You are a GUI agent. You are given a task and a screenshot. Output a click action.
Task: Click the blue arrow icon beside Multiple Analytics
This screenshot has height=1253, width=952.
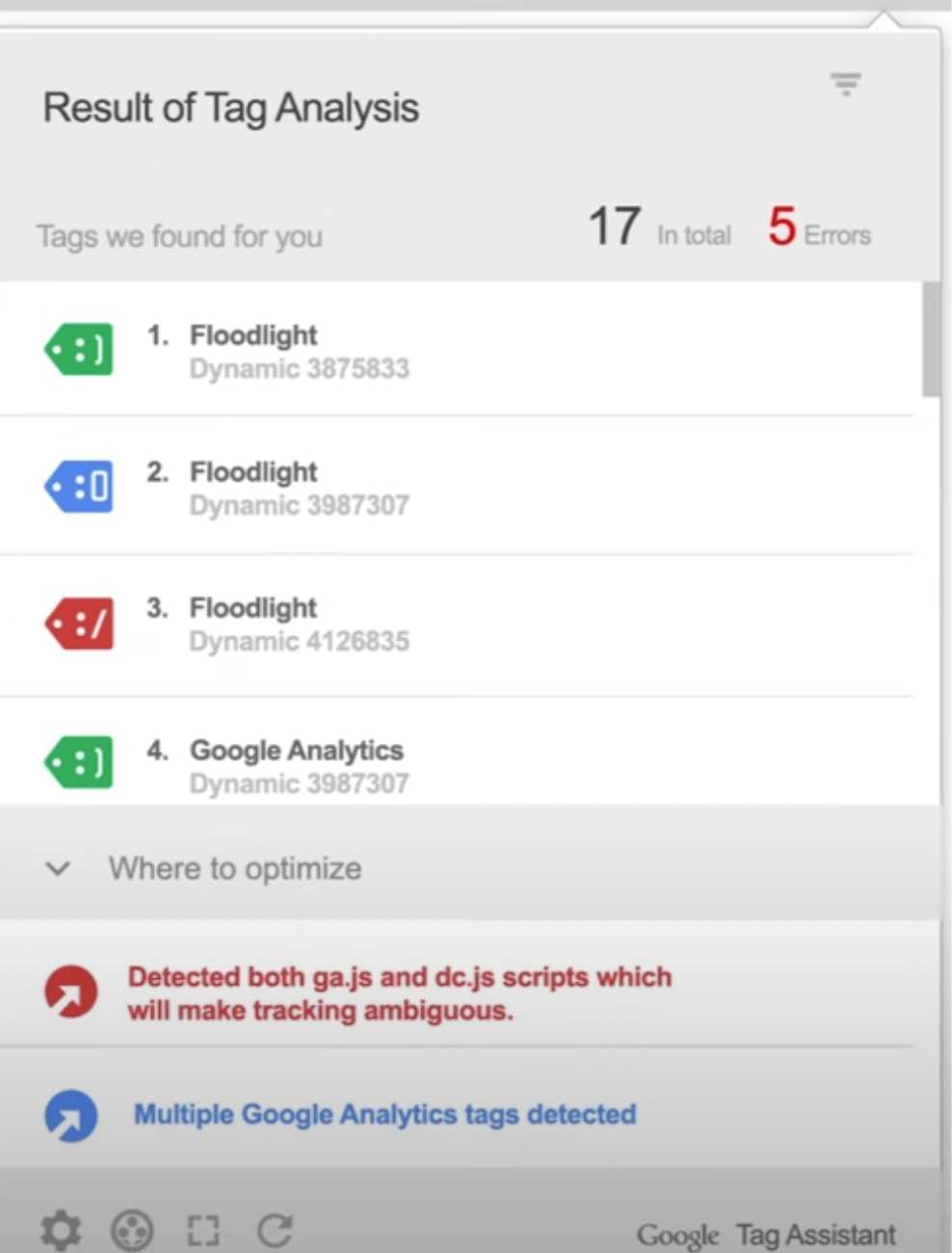(70, 1115)
